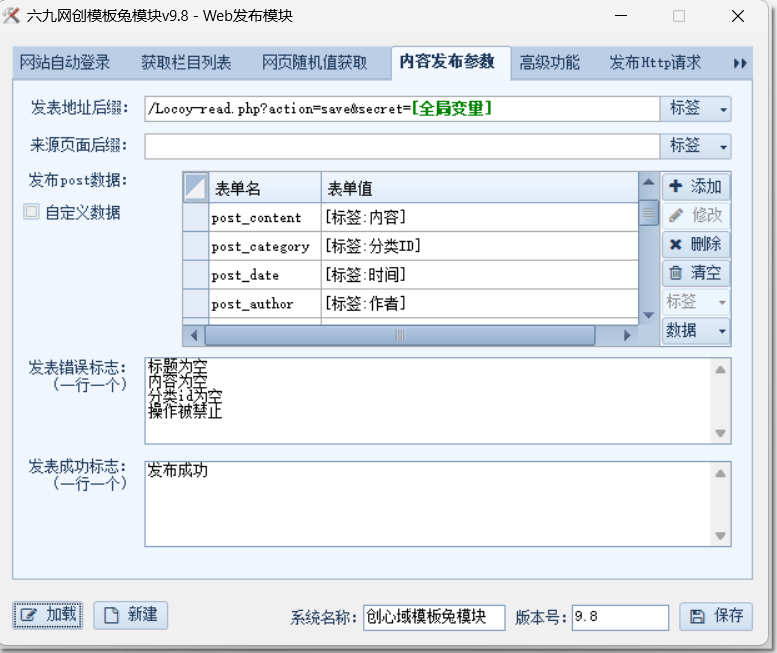Enable the 自定义数据 checkbox
This screenshot has height=653, width=777.
(x=32, y=212)
